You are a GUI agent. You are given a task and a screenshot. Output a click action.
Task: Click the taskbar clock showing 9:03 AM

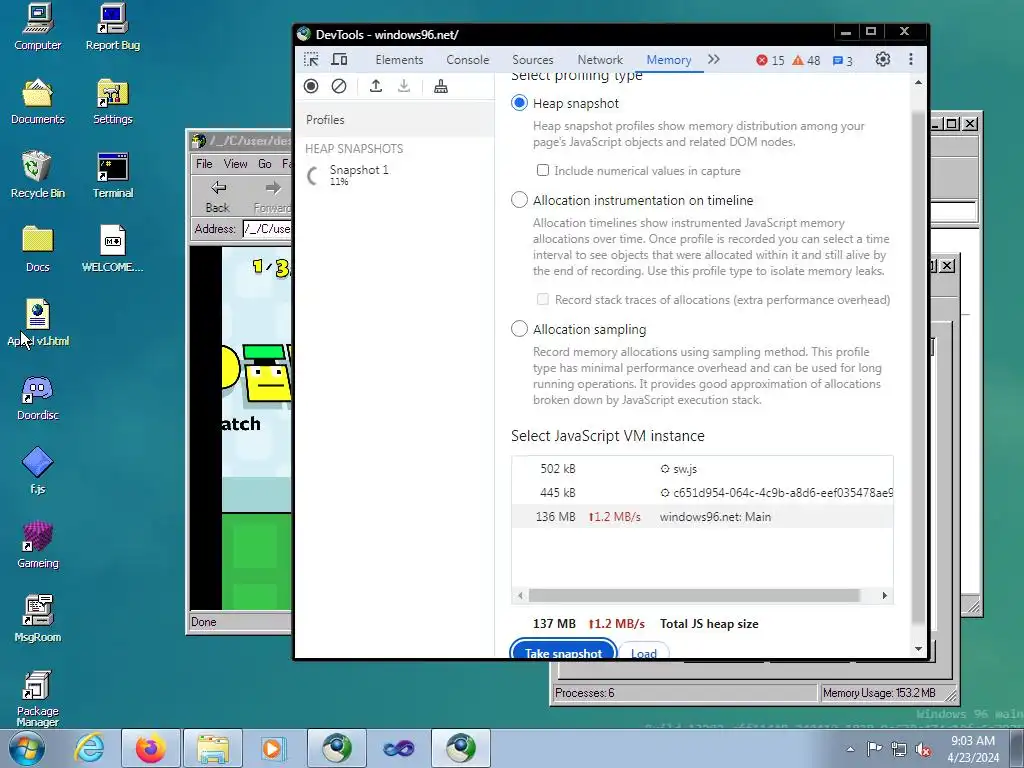pyautogui.click(x=973, y=748)
